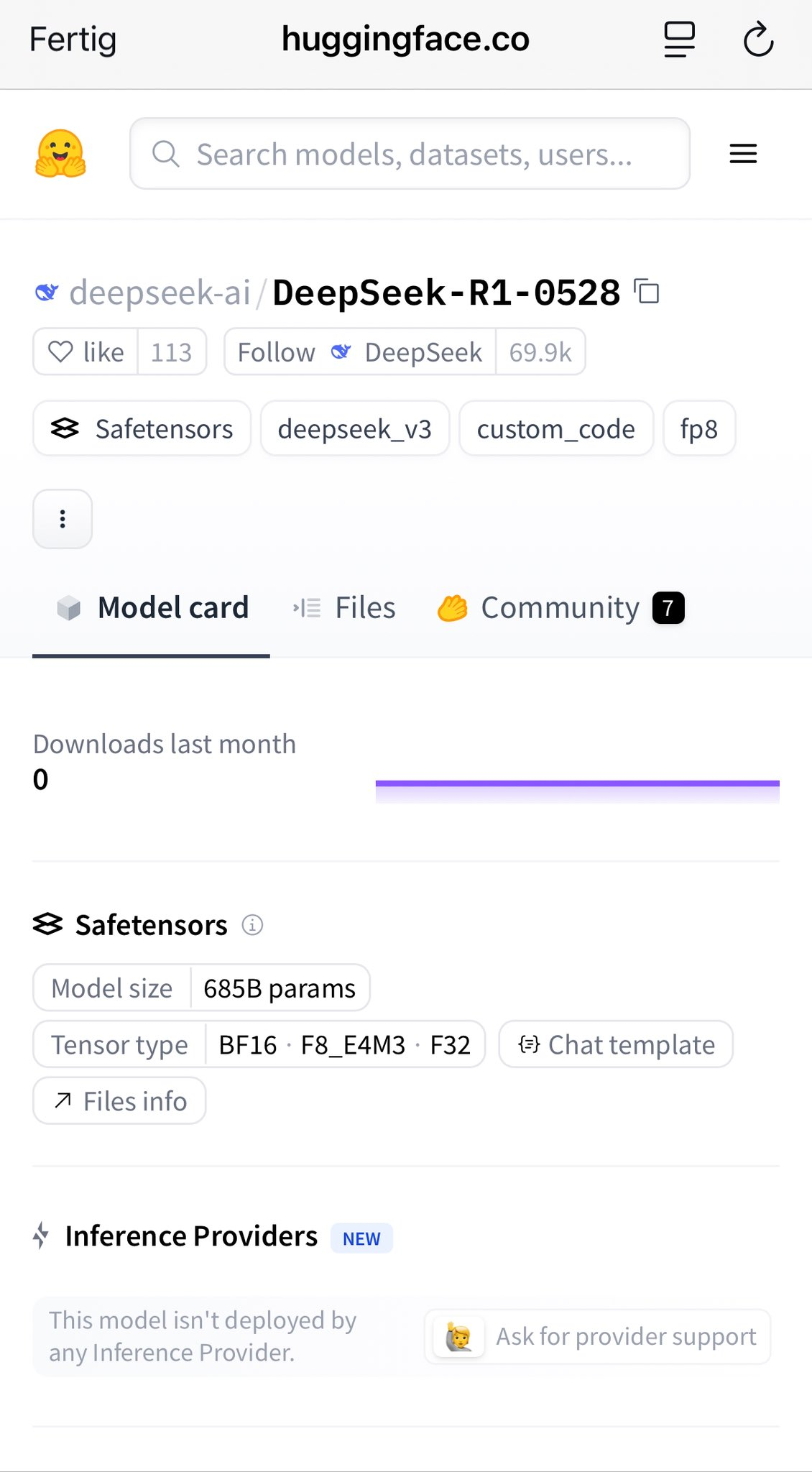
Task: Focus the Search models, datasets, users field
Action: tap(410, 154)
